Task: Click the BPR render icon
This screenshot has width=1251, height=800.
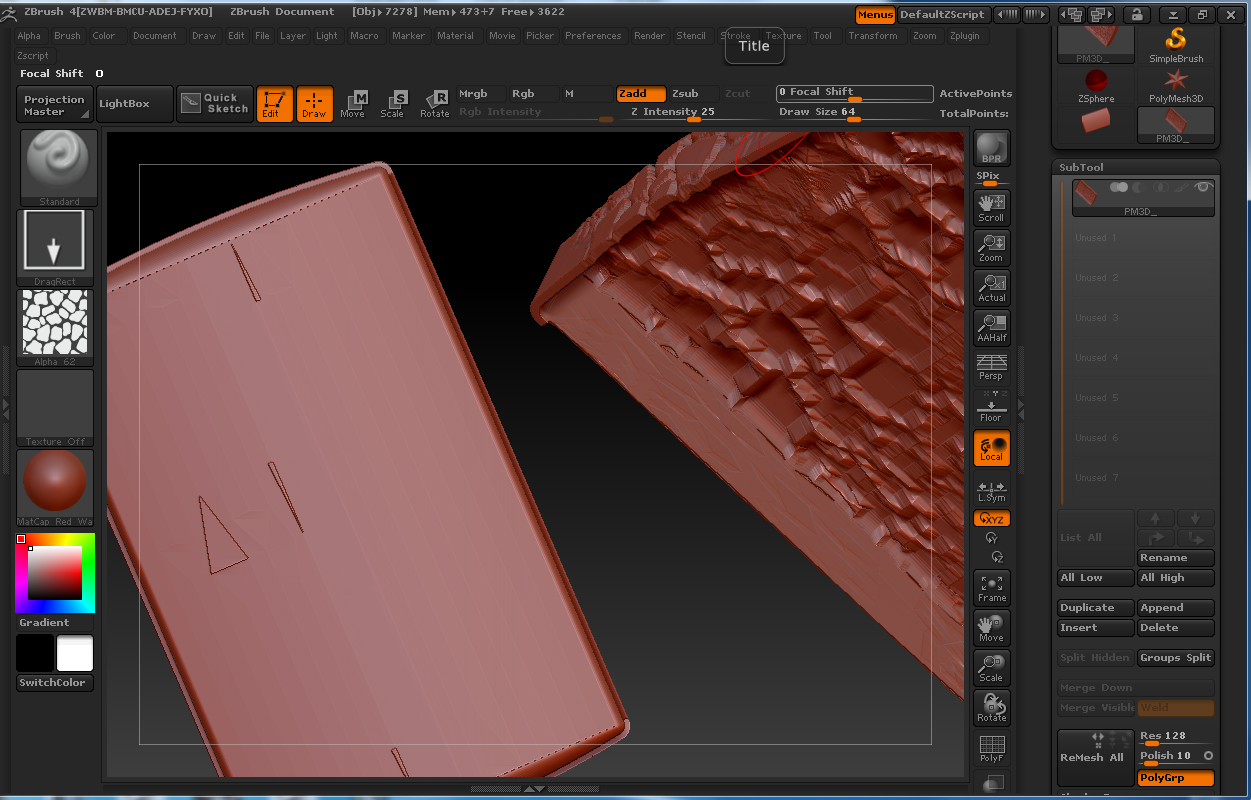Action: click(x=991, y=148)
